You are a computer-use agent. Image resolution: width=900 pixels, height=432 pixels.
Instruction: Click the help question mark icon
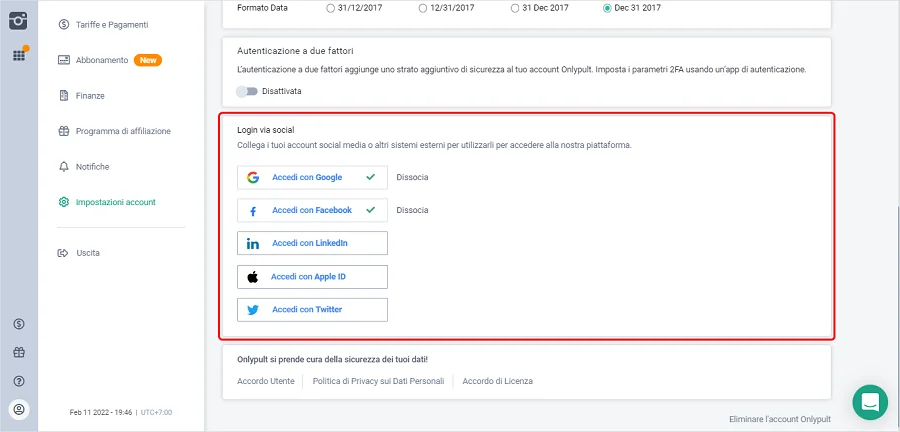(x=19, y=381)
